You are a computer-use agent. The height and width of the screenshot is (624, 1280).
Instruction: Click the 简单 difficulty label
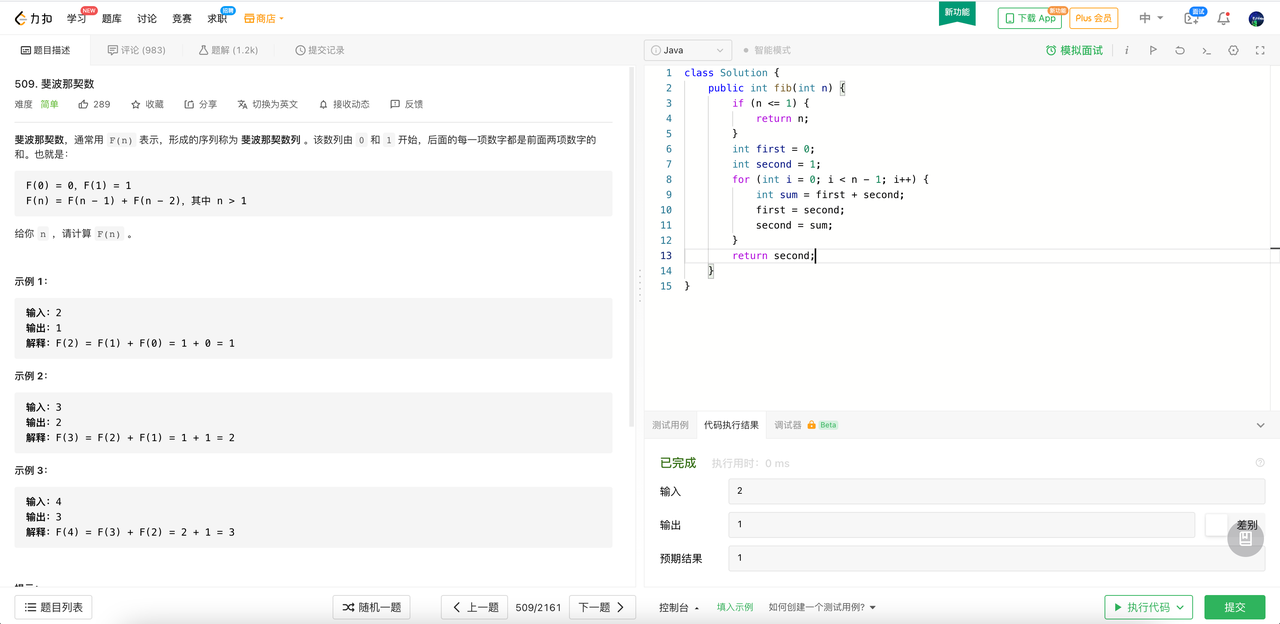pos(49,104)
